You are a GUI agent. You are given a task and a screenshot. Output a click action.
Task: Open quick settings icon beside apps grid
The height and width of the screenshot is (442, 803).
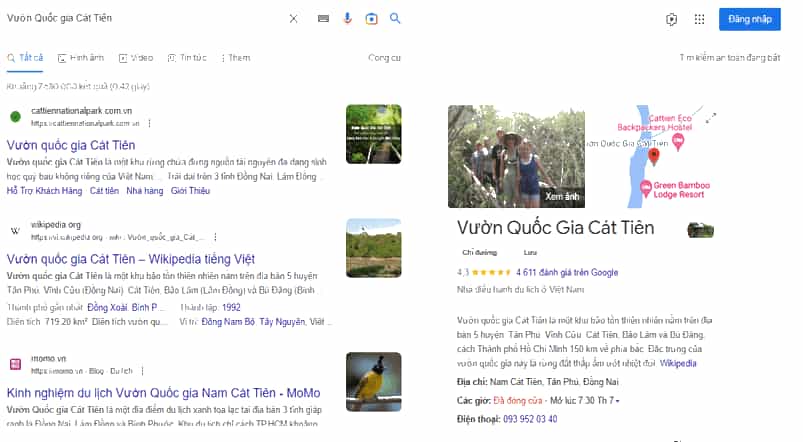click(671, 19)
